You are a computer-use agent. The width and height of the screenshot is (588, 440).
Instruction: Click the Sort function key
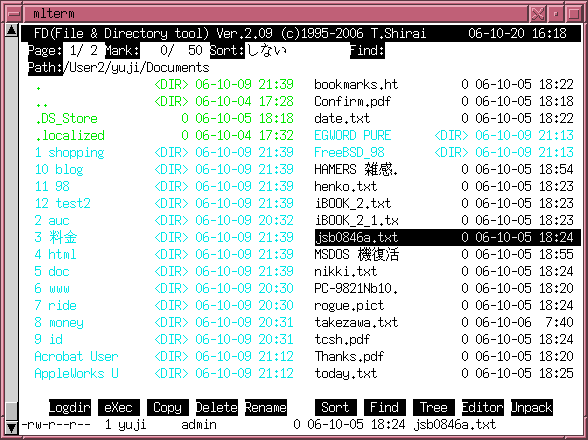coord(336,407)
